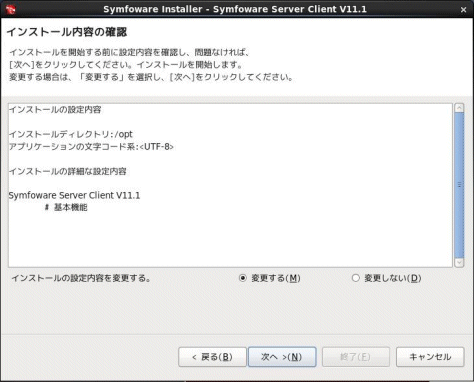The width and height of the screenshot is (474, 382).
Task: Click the text インストールの詳細な設定内容
Action: point(68,171)
